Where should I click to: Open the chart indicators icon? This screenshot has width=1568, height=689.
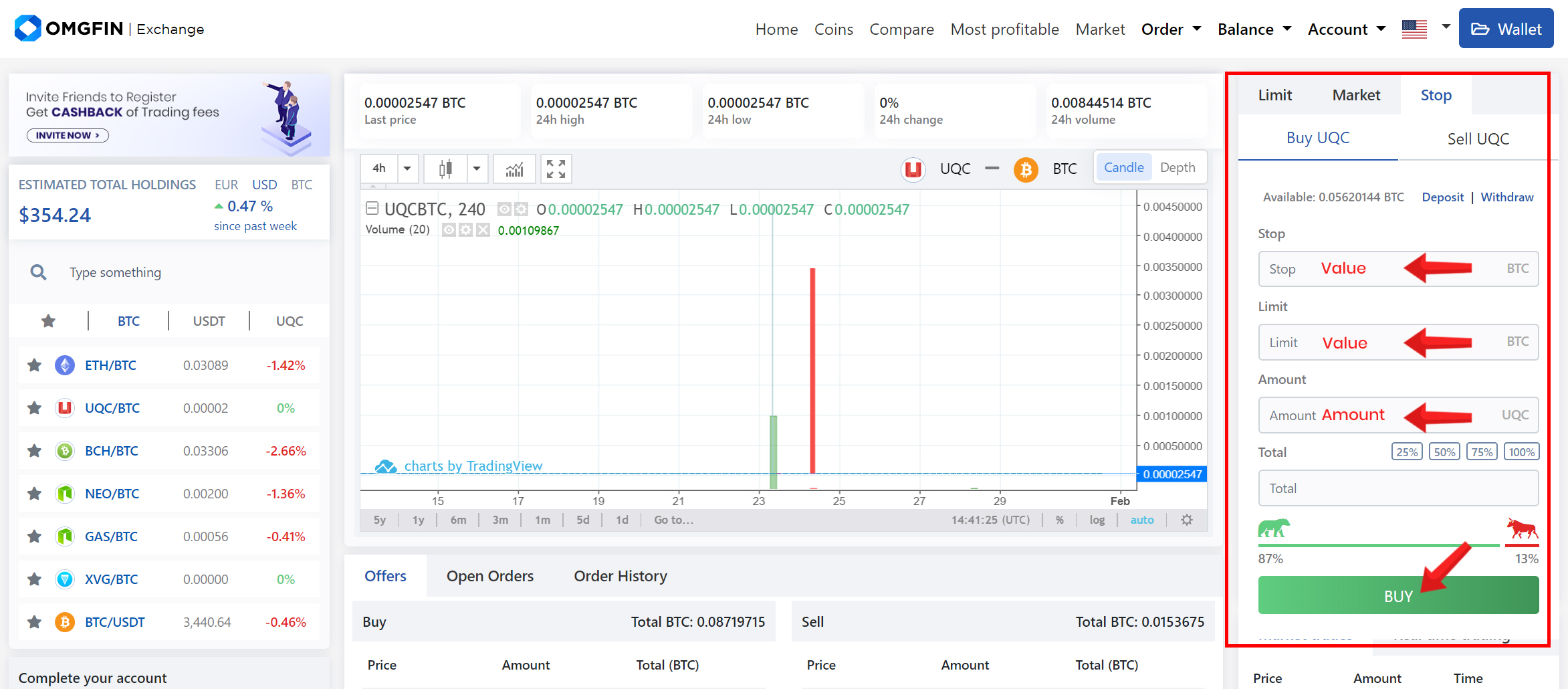[514, 169]
